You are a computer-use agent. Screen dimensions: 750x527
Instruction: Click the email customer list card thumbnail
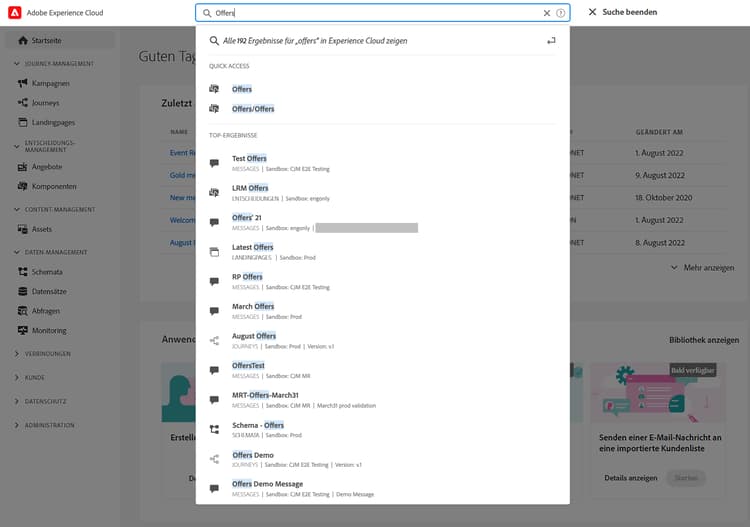coord(659,392)
